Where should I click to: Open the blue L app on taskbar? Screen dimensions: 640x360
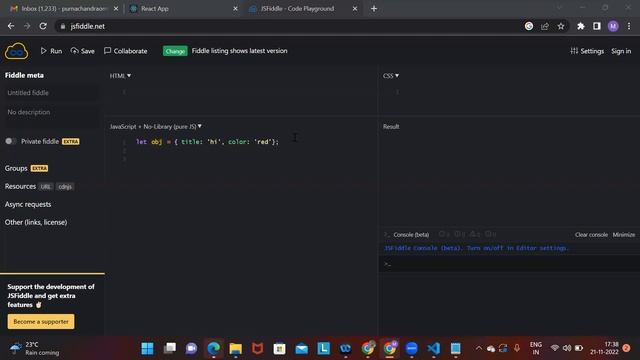[x=324, y=348]
